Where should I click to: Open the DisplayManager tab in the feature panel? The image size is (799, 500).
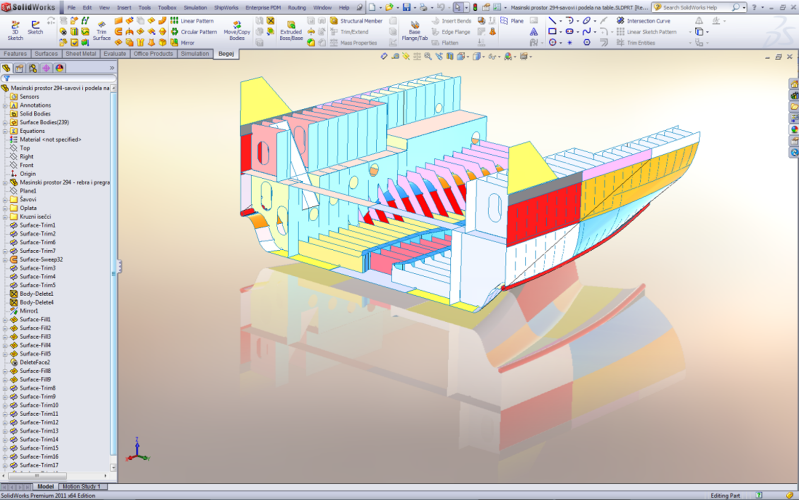pos(59,68)
